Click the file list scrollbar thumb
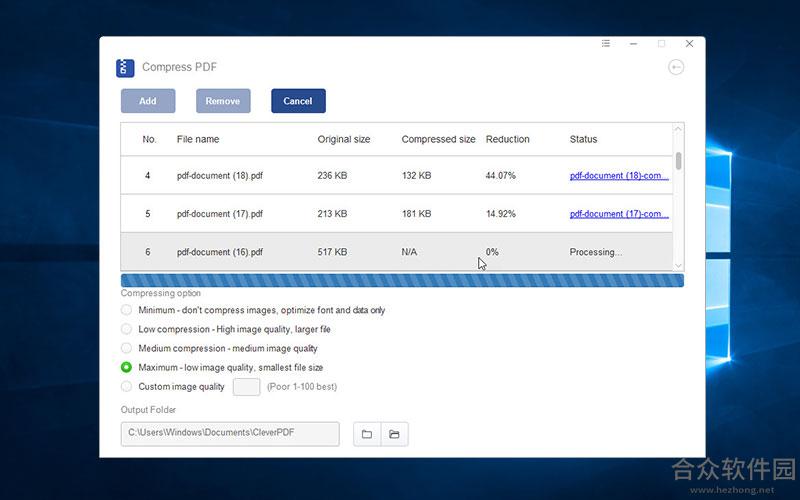This screenshot has width=800, height=500. click(x=678, y=161)
